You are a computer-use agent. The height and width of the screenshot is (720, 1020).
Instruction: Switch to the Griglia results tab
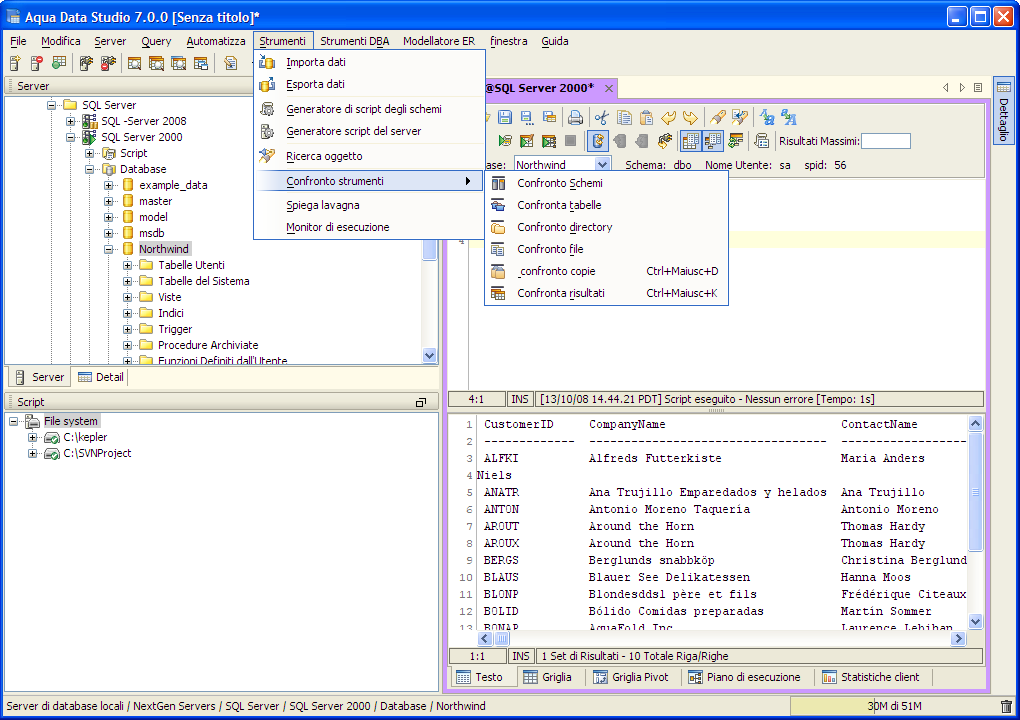(548, 677)
